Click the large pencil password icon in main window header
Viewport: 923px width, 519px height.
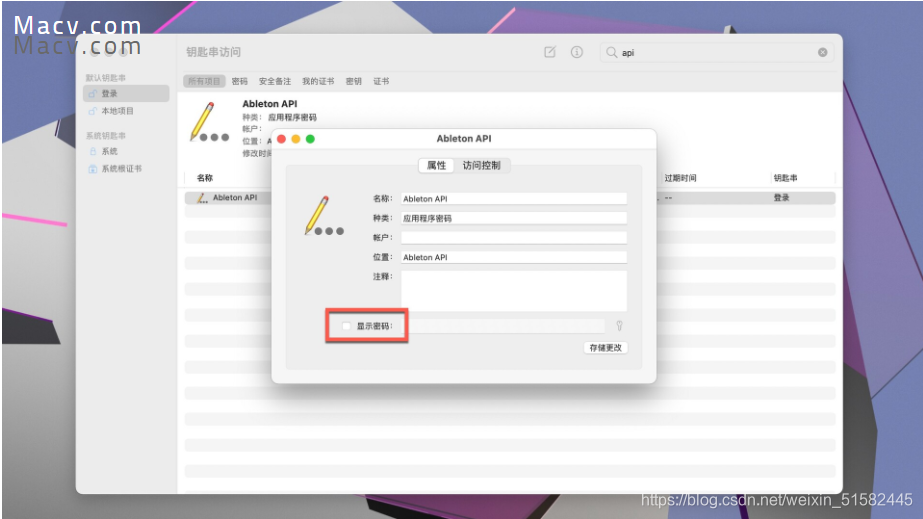tap(209, 122)
